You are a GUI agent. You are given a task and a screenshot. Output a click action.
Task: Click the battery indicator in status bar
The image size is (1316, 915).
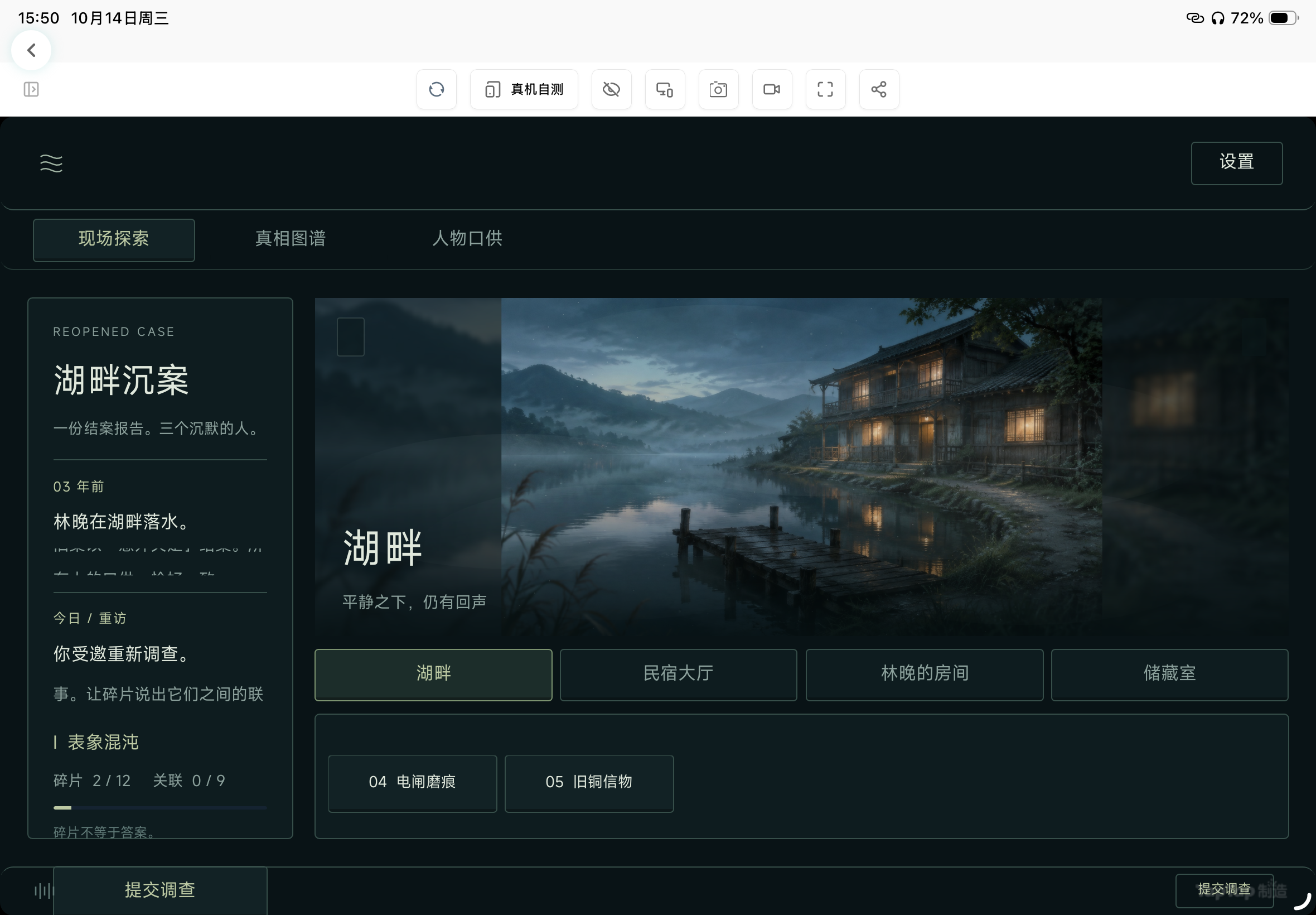1284,18
